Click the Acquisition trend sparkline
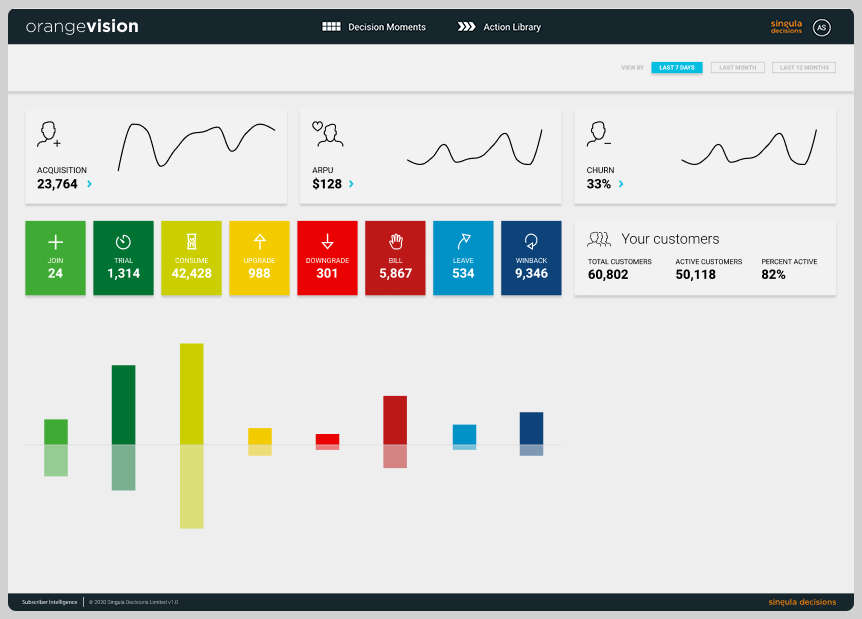 [196, 147]
